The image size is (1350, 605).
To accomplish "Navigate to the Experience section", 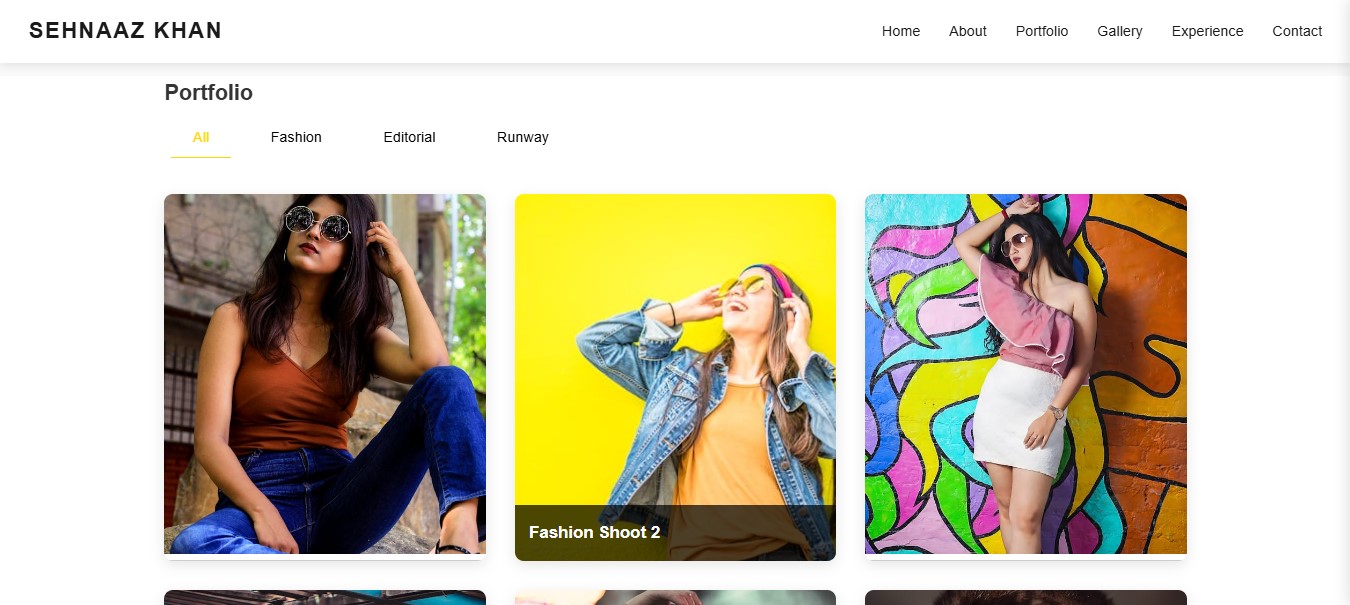I will [x=1207, y=31].
